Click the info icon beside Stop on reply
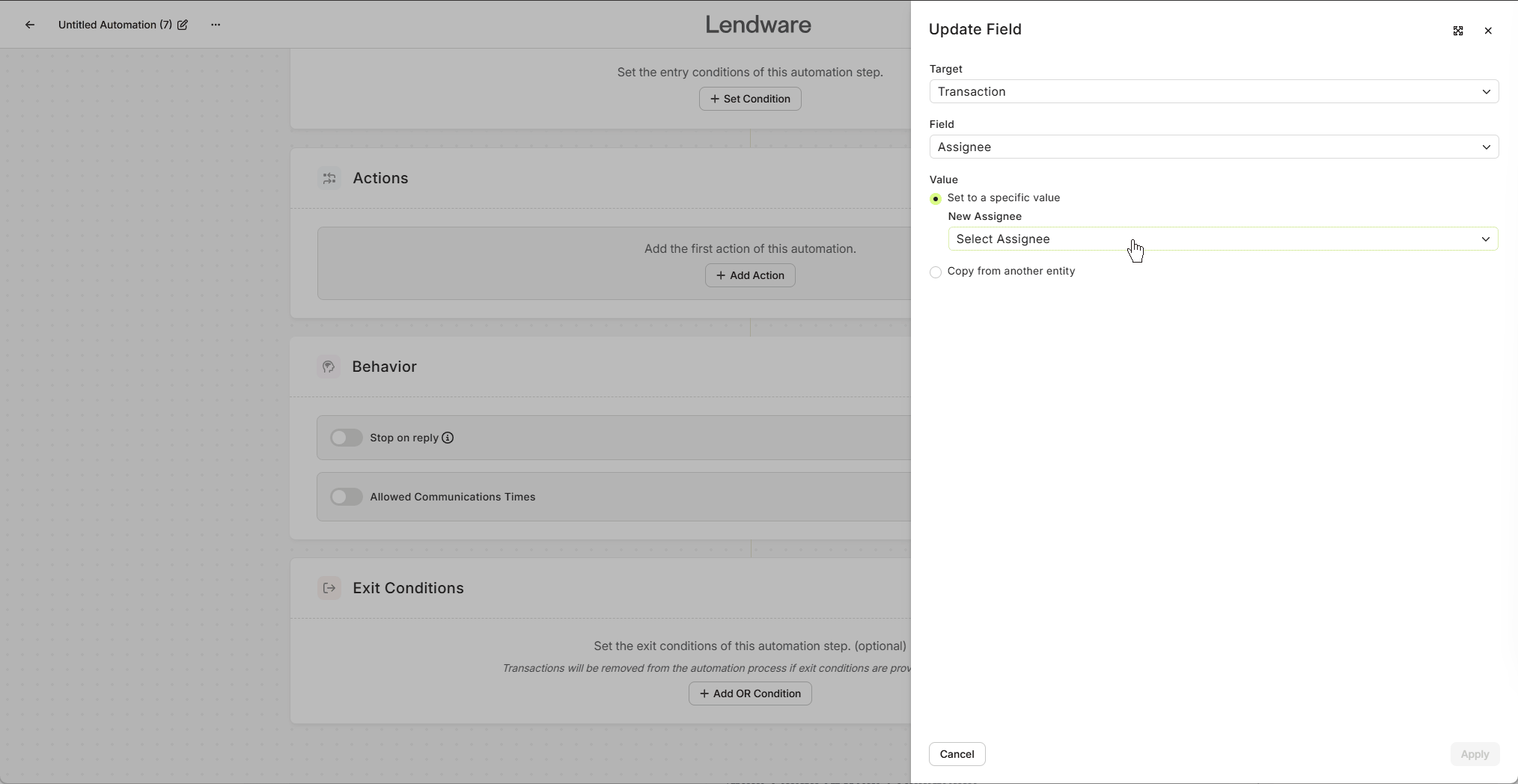The image size is (1518, 784). click(x=447, y=438)
